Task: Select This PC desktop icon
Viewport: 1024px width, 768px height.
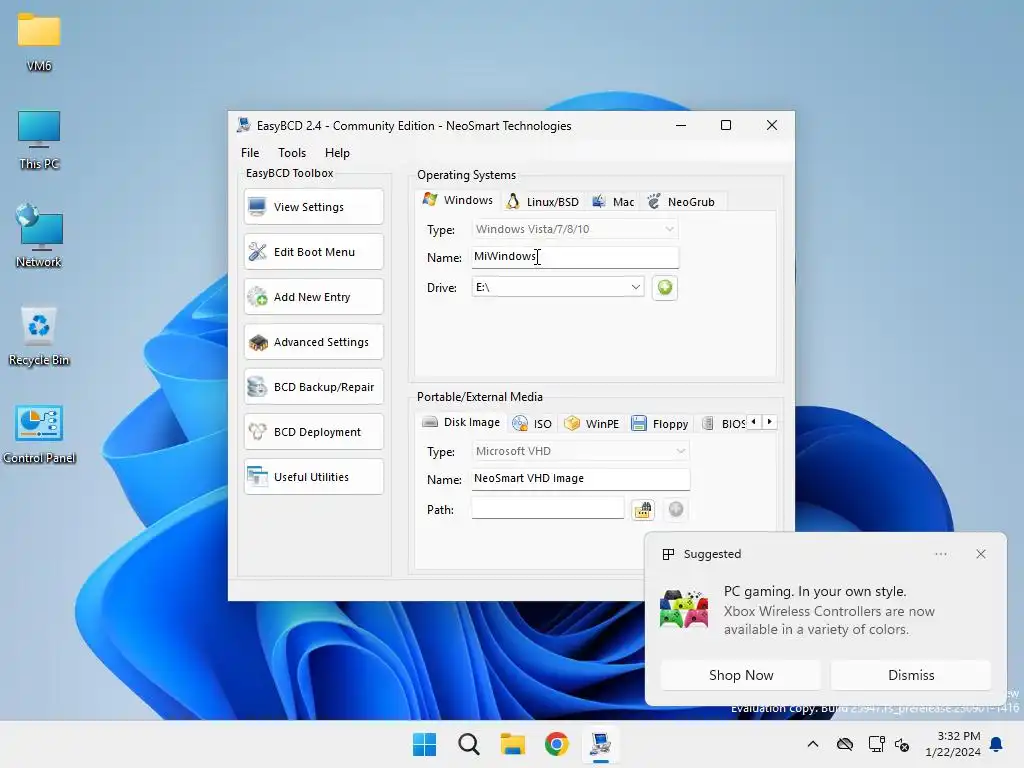Action: (x=39, y=140)
